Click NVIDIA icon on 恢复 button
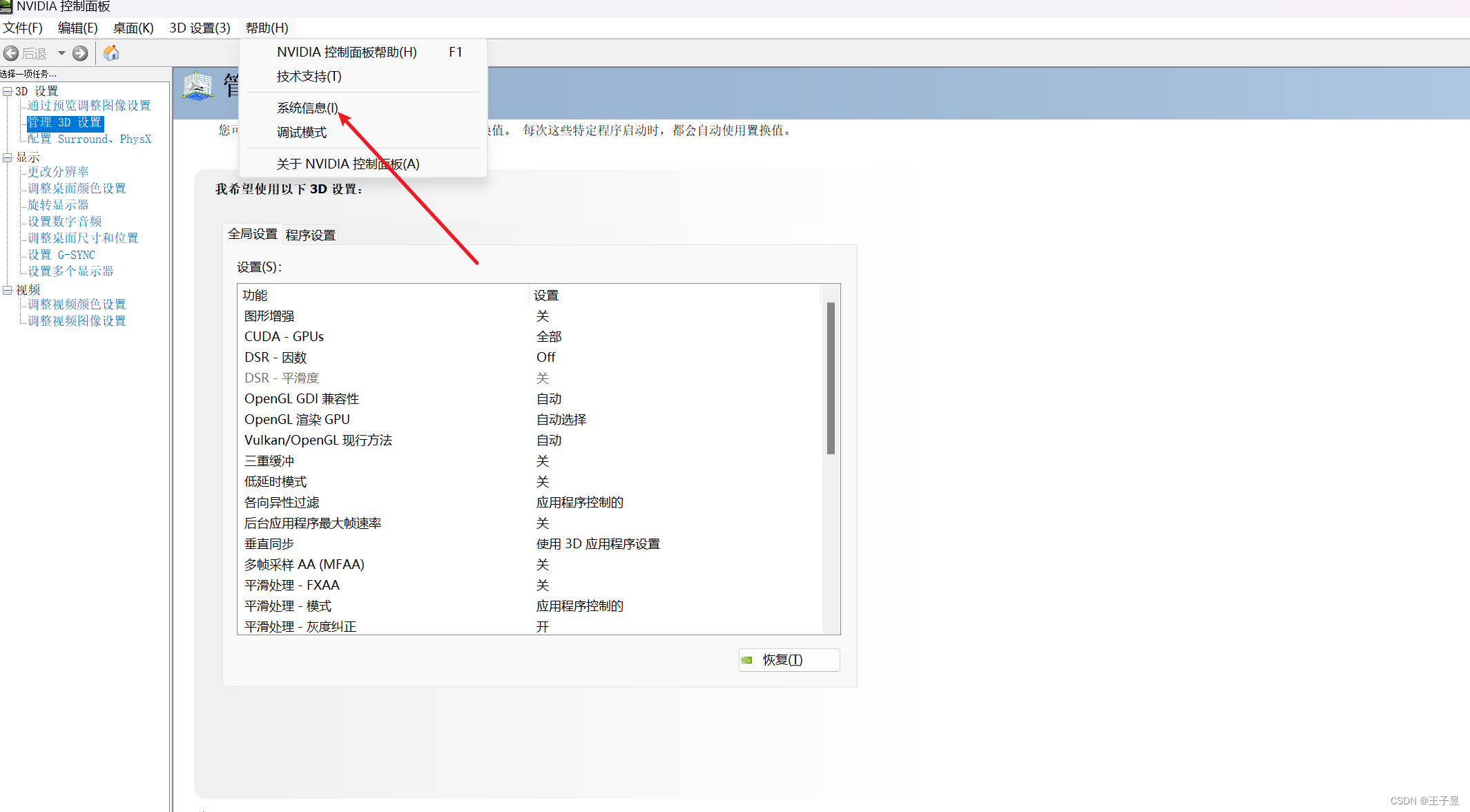The width and height of the screenshot is (1470, 812). [x=746, y=660]
